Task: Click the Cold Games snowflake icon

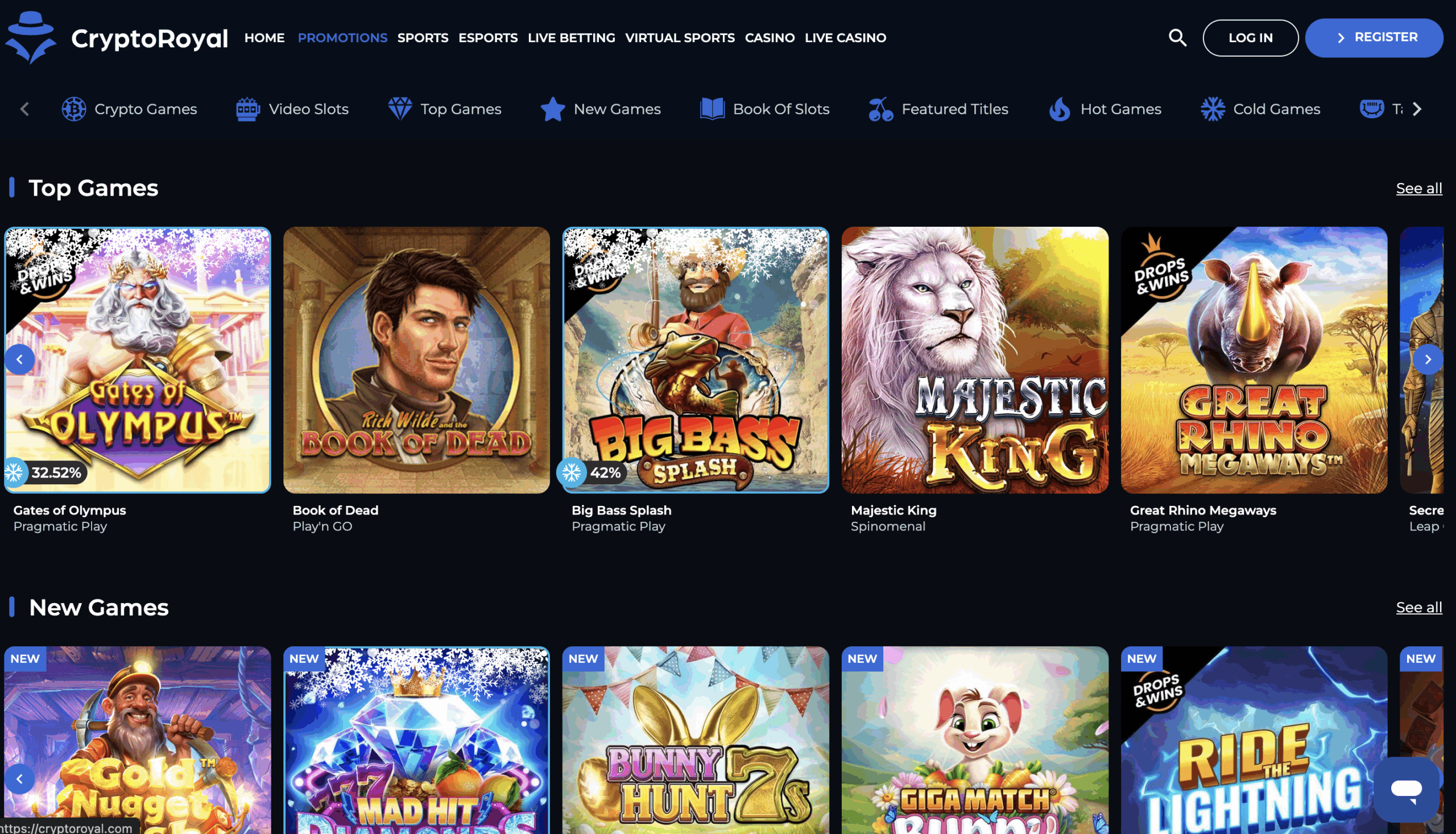Action: click(x=1213, y=109)
